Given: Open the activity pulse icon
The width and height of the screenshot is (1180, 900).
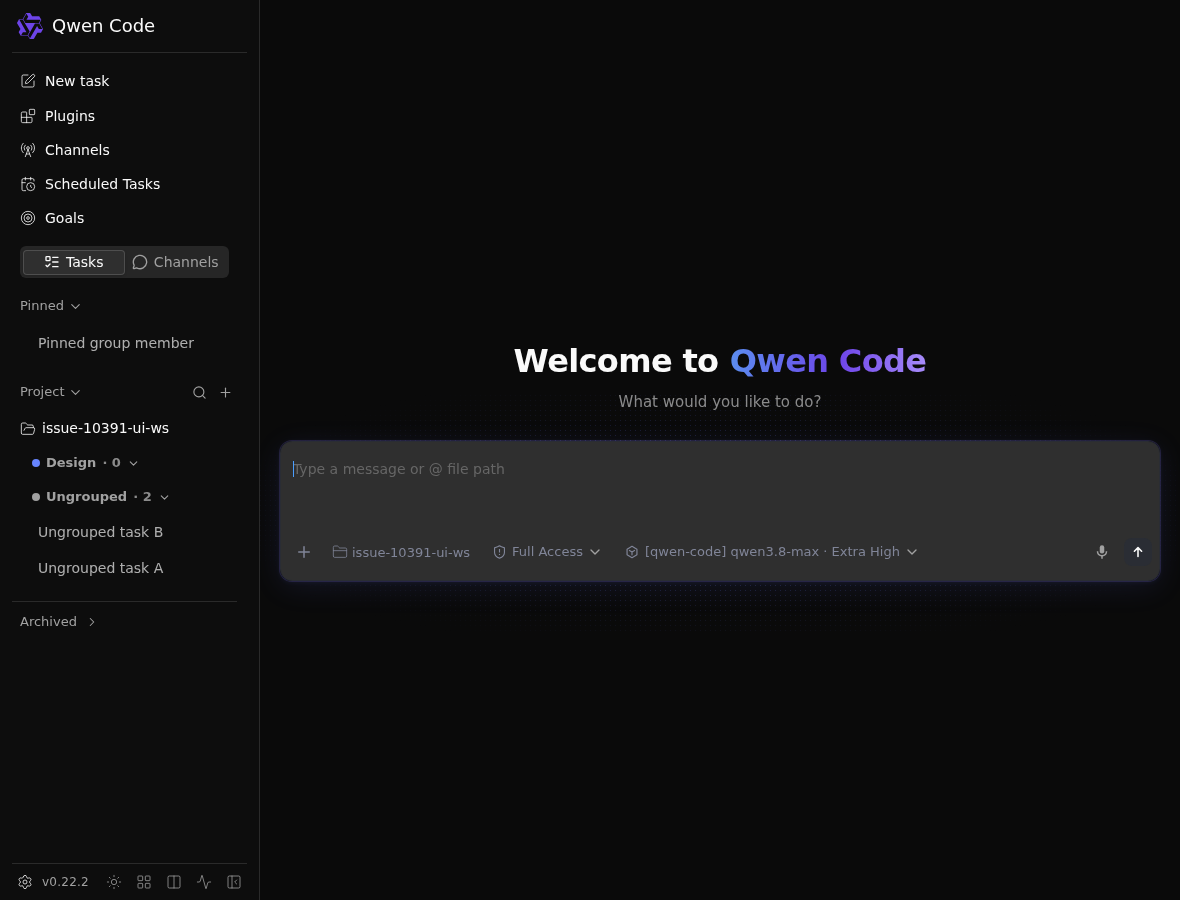Looking at the screenshot, I should point(204,882).
